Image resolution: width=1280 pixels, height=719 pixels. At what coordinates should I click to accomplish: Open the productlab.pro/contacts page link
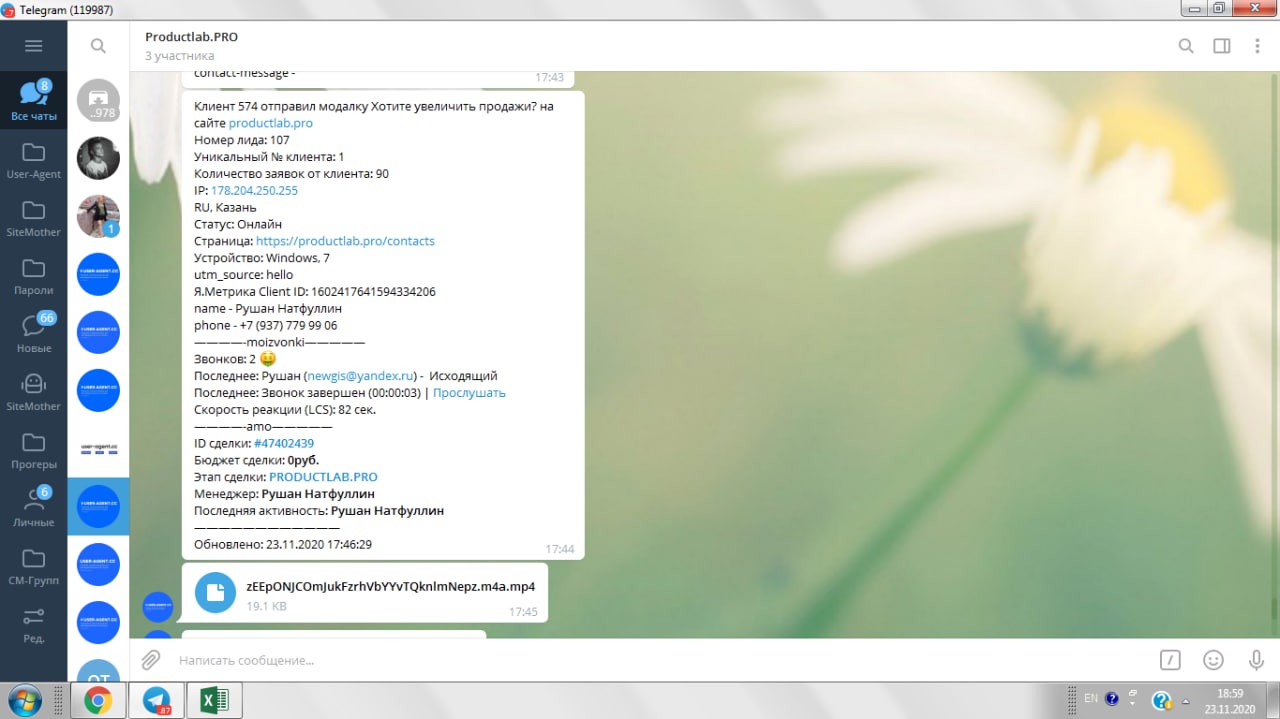click(x=345, y=241)
